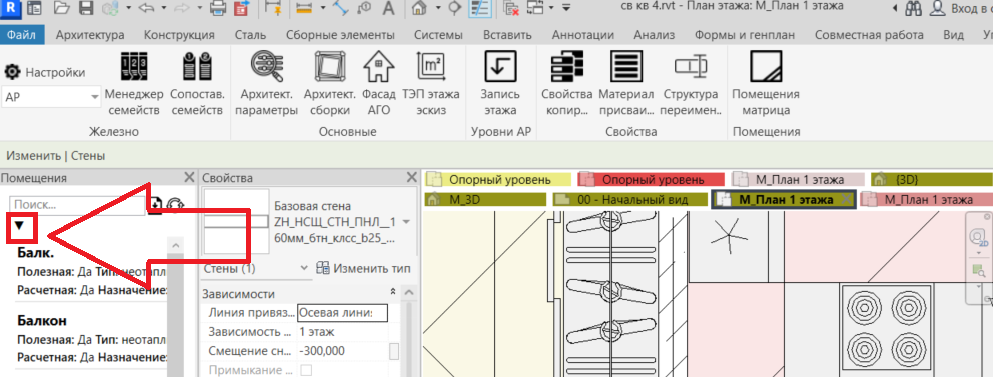993x377 pixels.
Task: Launch Сопостав. семейств tool
Action: pos(197,84)
